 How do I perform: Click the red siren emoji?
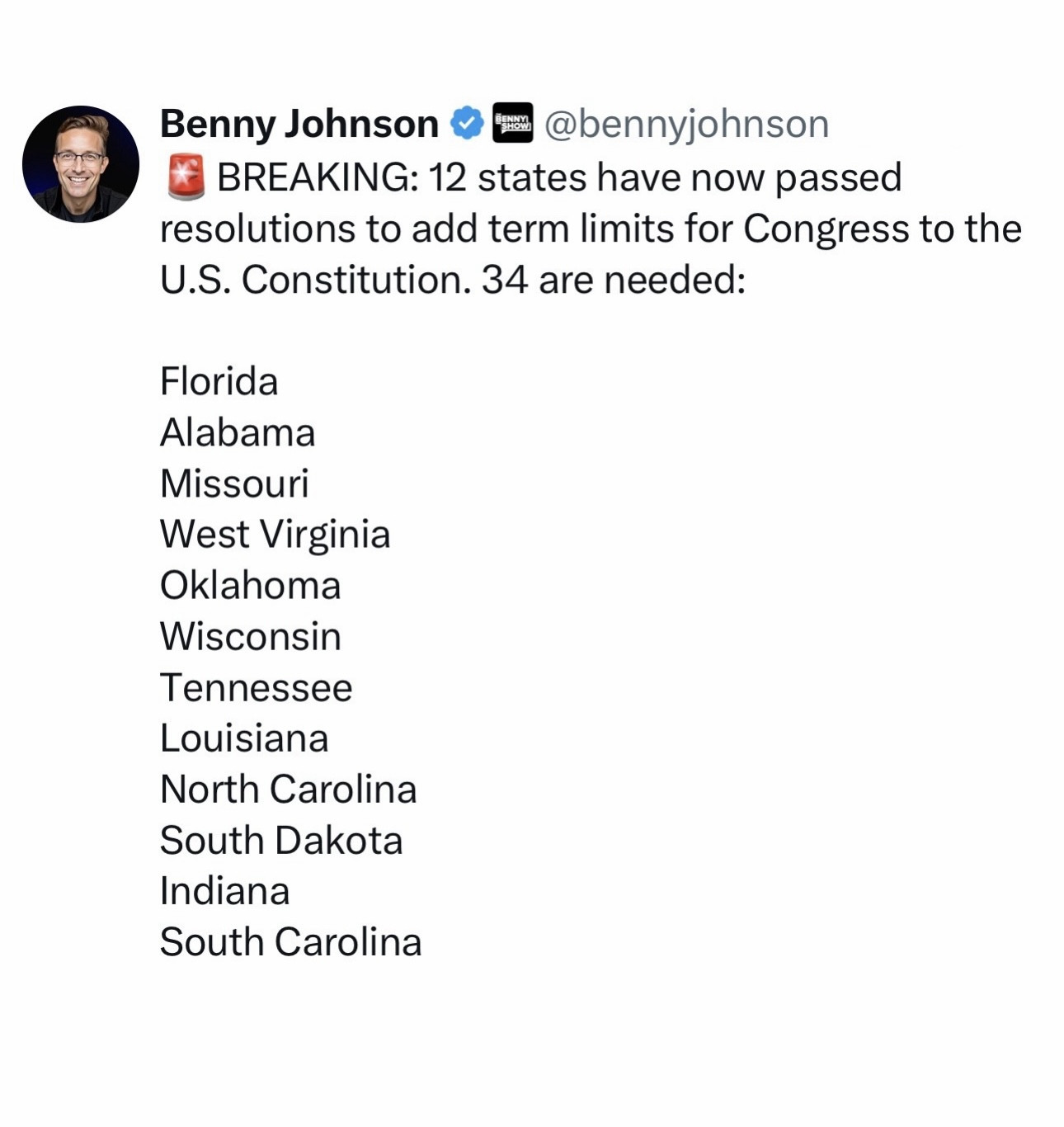[186, 177]
